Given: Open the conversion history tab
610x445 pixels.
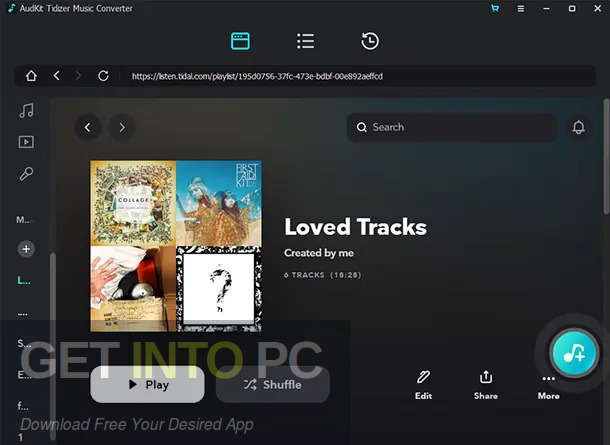Looking at the screenshot, I should [x=370, y=41].
